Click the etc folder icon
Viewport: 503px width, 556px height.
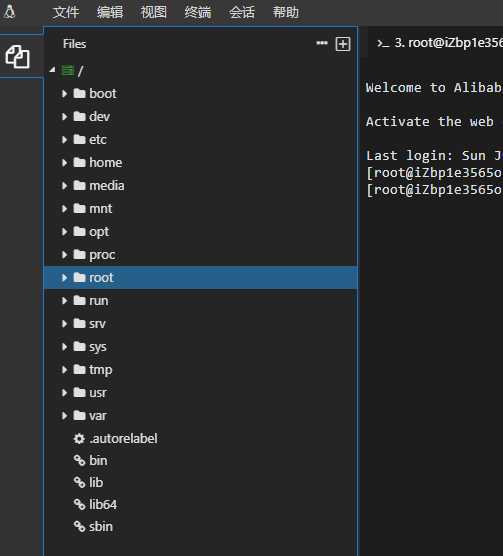coord(79,139)
